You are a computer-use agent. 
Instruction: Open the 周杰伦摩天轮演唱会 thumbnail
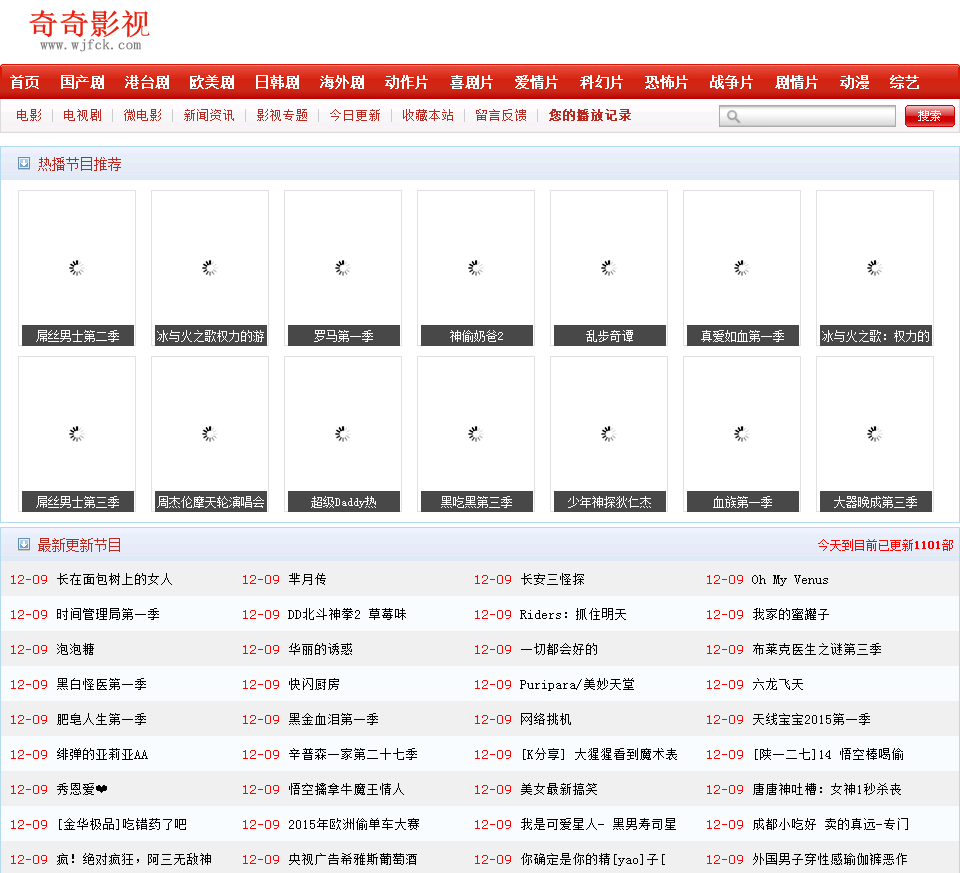click(x=210, y=435)
